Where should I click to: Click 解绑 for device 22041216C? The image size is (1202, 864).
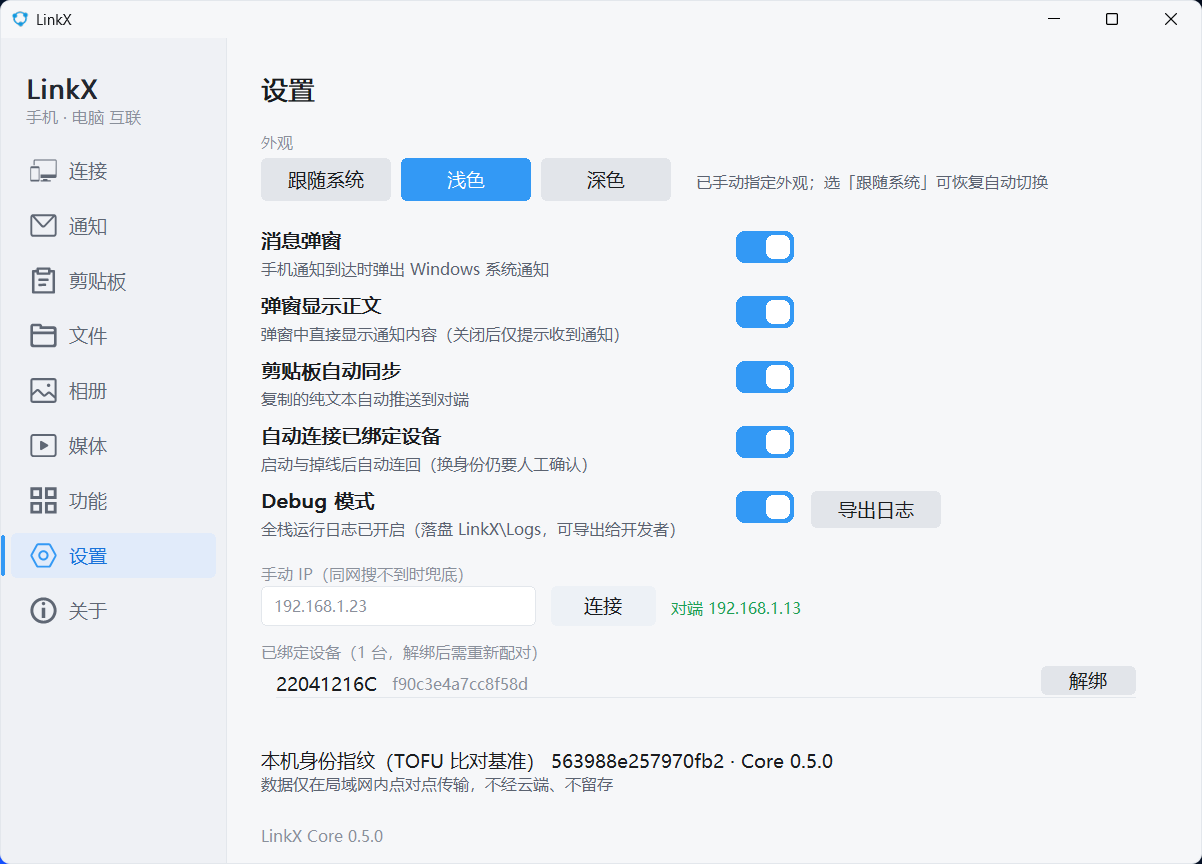click(x=1088, y=681)
